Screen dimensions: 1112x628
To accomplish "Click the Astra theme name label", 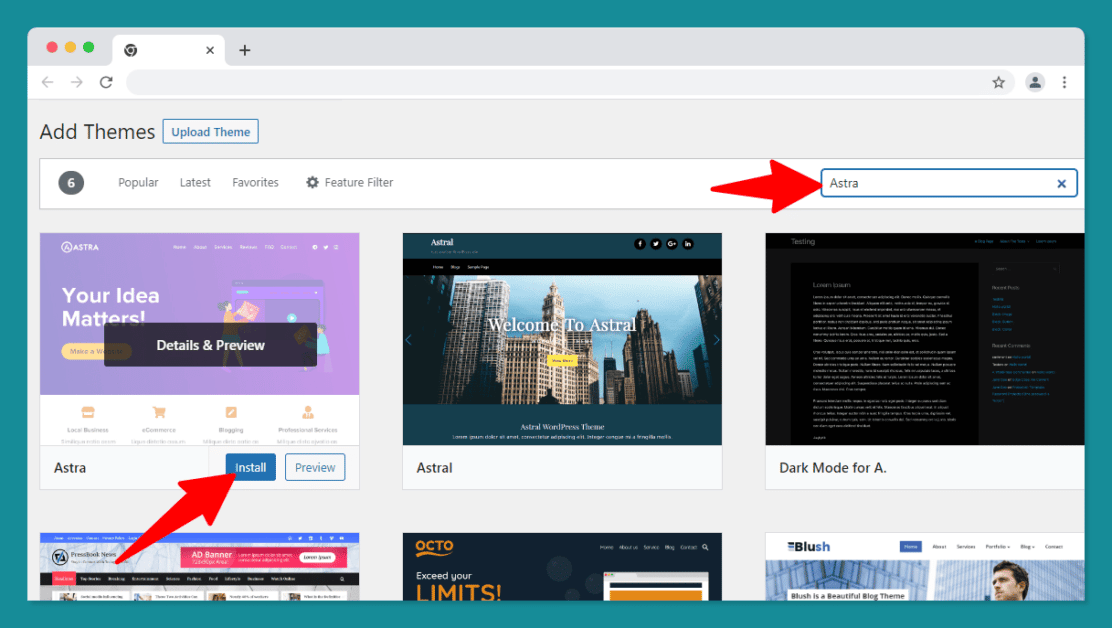I will (70, 468).
